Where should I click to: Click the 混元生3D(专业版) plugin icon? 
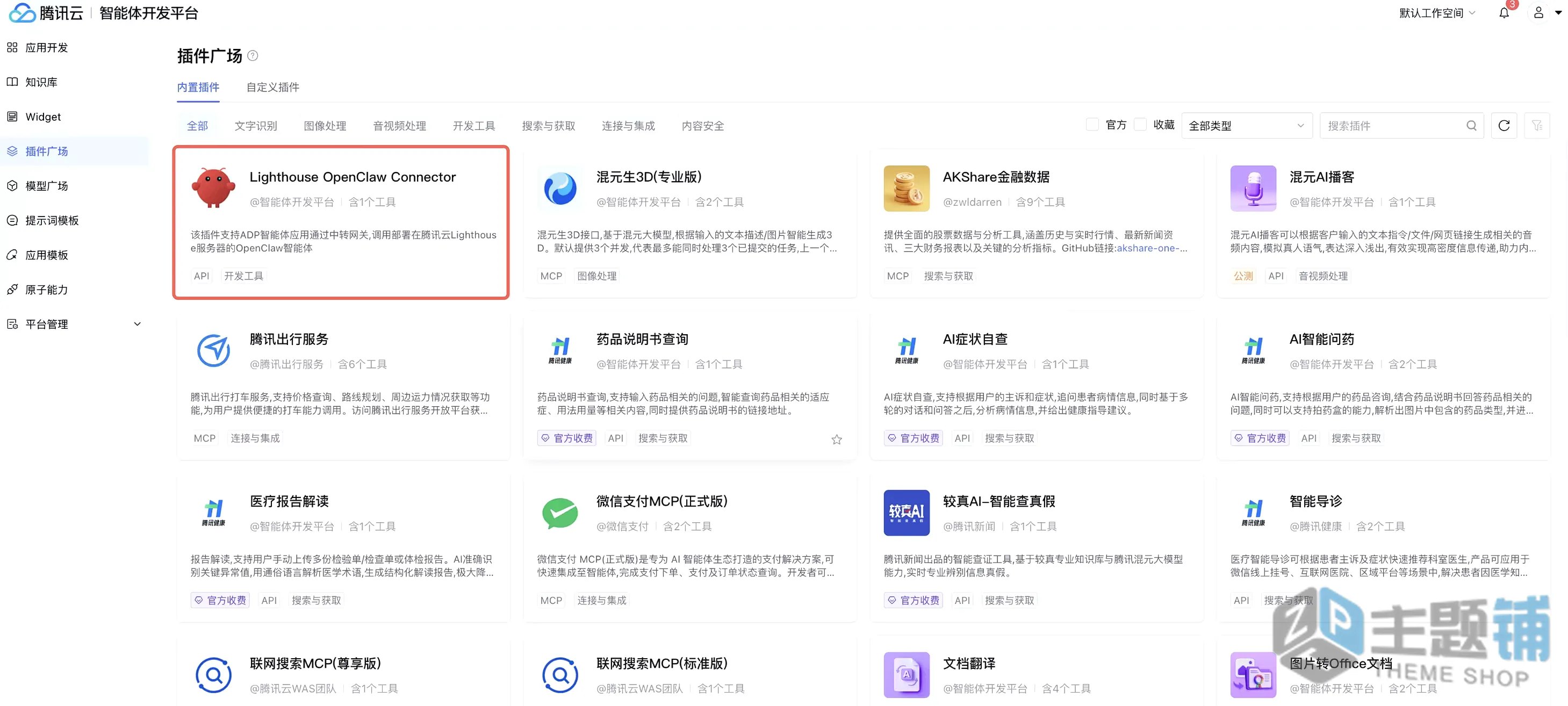[x=559, y=188]
